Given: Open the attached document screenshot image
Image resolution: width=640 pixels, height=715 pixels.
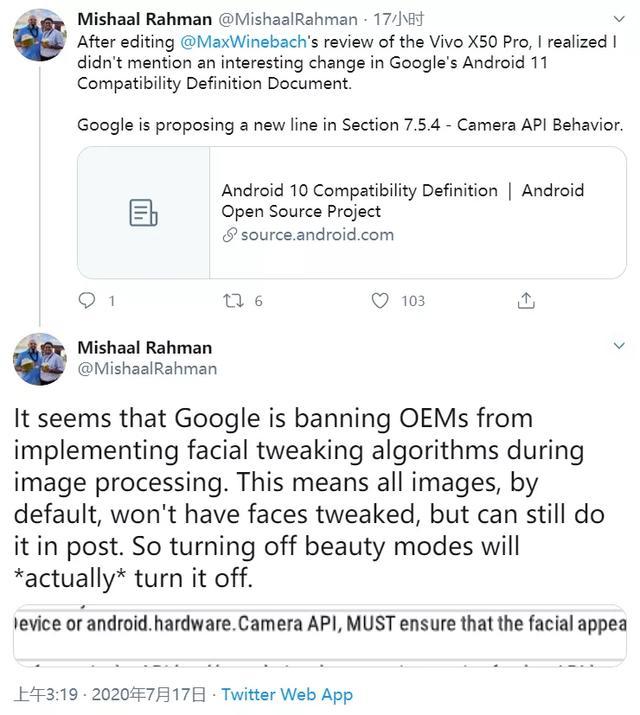Looking at the screenshot, I should [x=320, y=635].
